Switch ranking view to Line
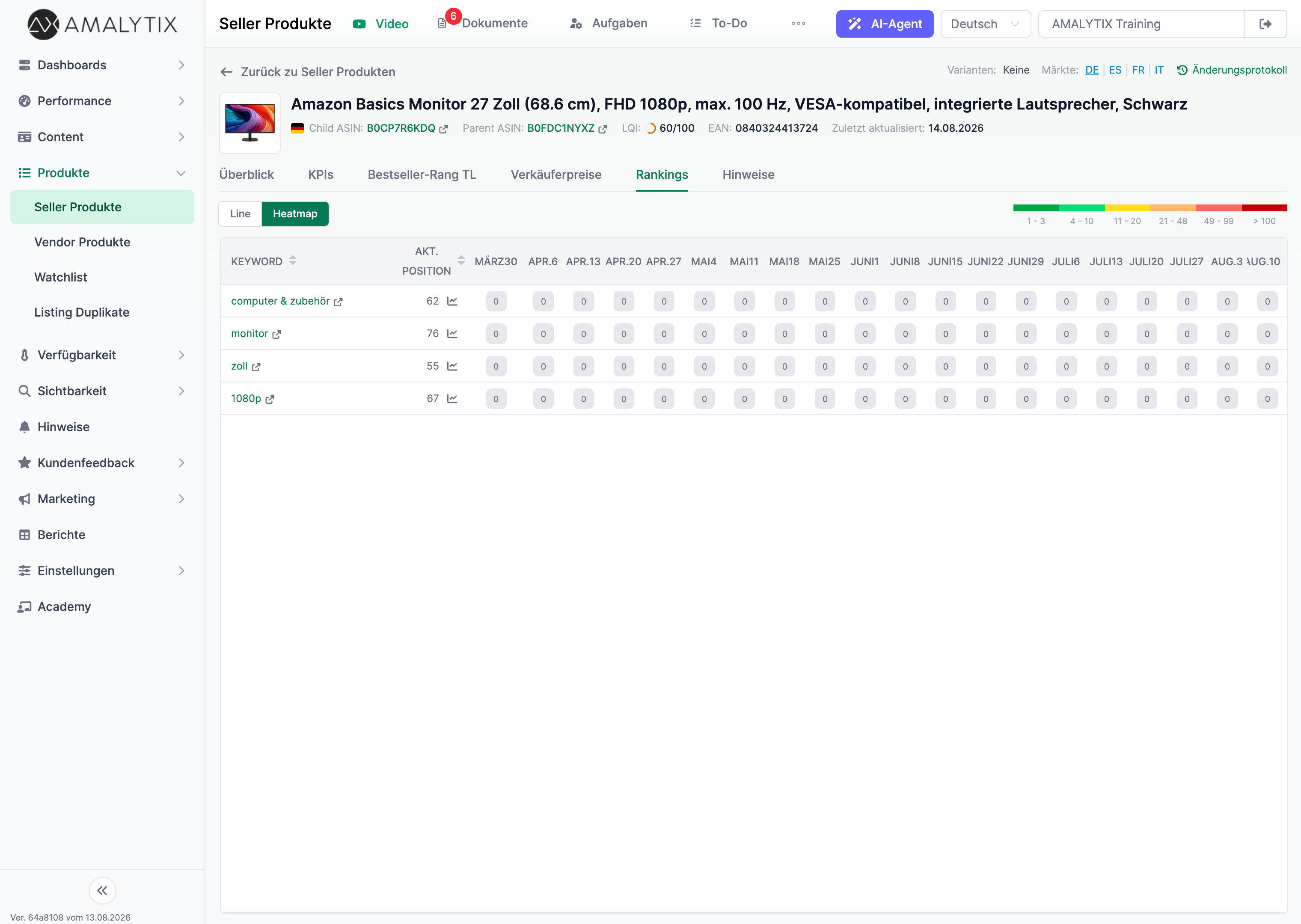 (x=240, y=213)
